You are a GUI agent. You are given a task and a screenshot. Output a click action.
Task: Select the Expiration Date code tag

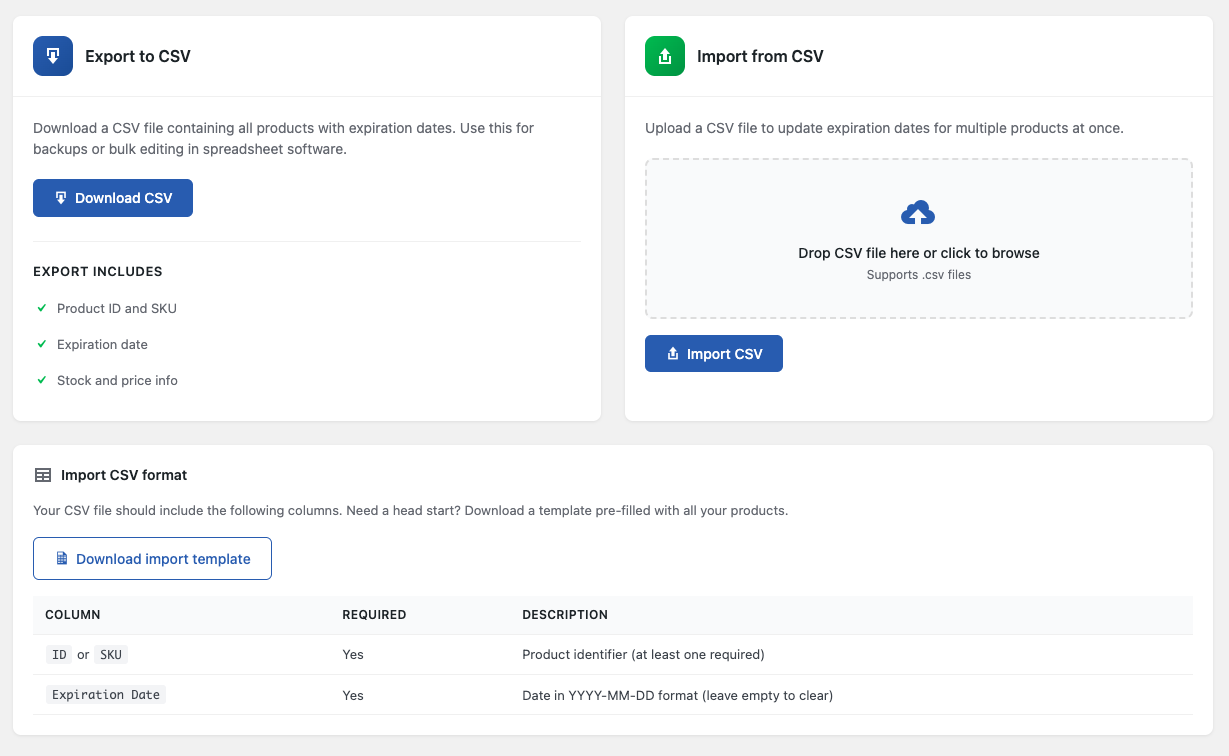[x=106, y=695]
